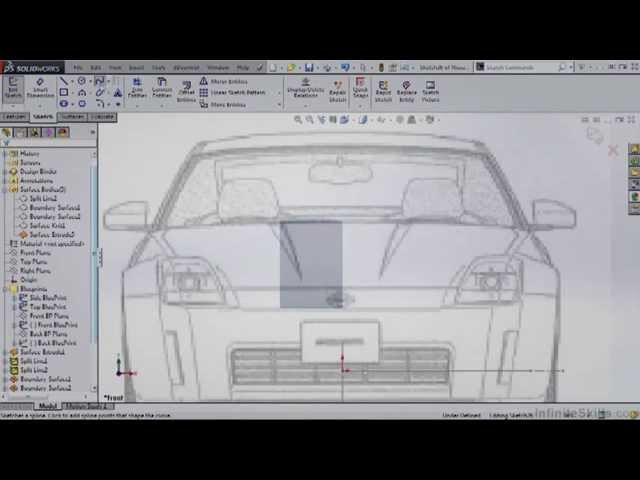Select the Sketch Fillet tool
640x480 pixels.
[100, 104]
